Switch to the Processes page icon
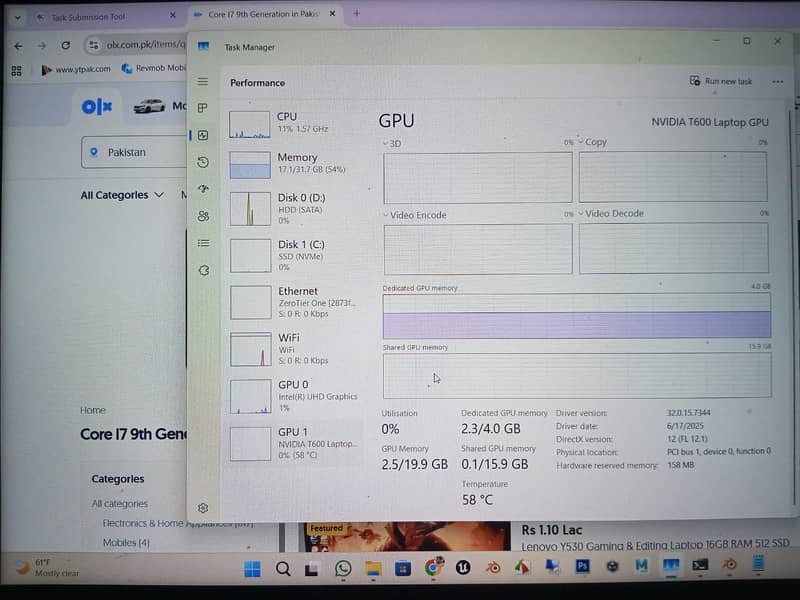Screen dimensions: 800x600 pyautogui.click(x=203, y=108)
